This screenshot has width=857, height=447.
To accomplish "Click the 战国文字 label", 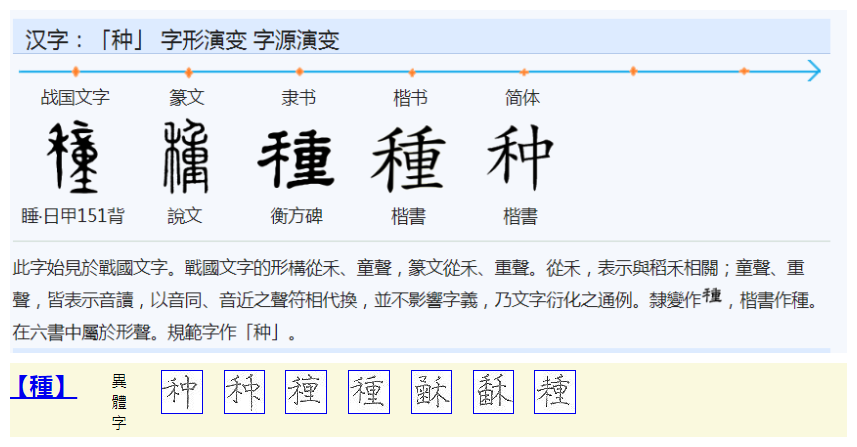I will pyautogui.click(x=75, y=98).
